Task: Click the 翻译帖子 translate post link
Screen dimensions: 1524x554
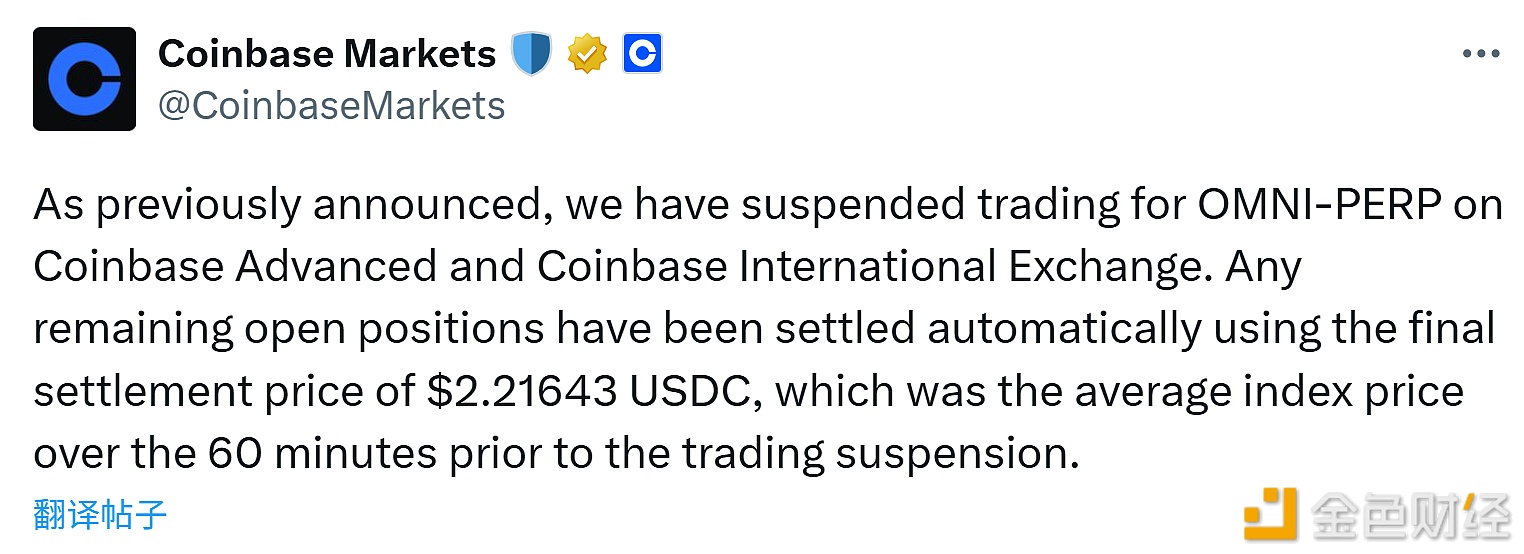Action: point(100,515)
